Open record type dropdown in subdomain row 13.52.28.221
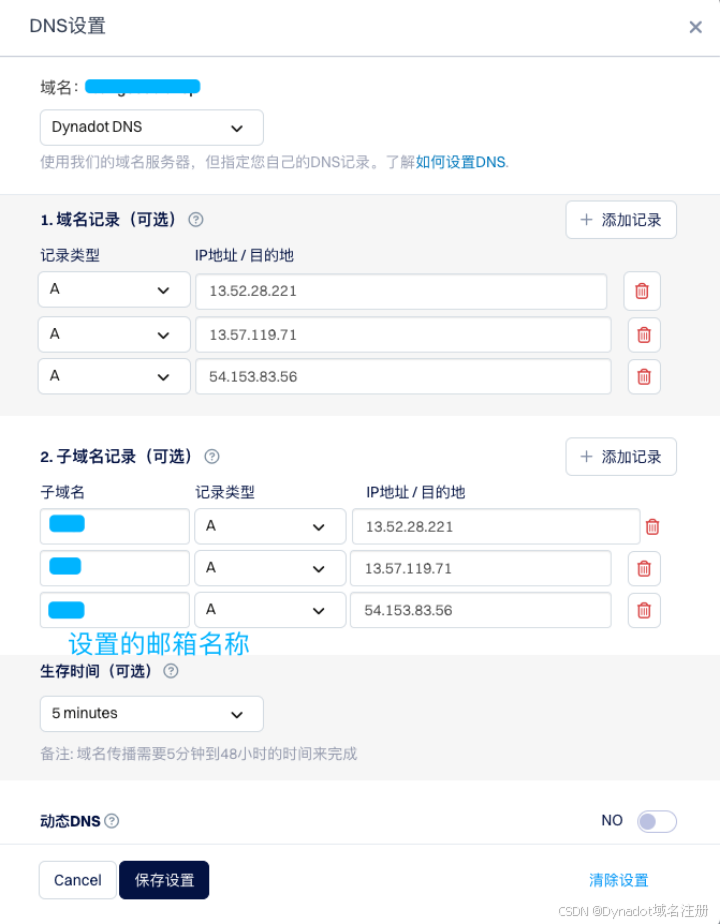 tap(270, 526)
